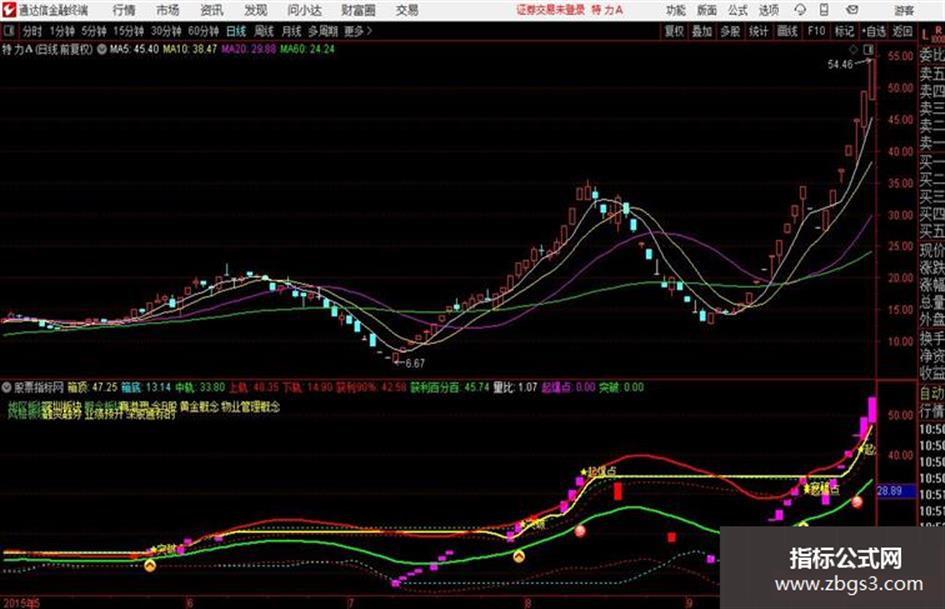Switch to the 5分钟 period
The width and height of the screenshot is (945, 609).
(93, 31)
